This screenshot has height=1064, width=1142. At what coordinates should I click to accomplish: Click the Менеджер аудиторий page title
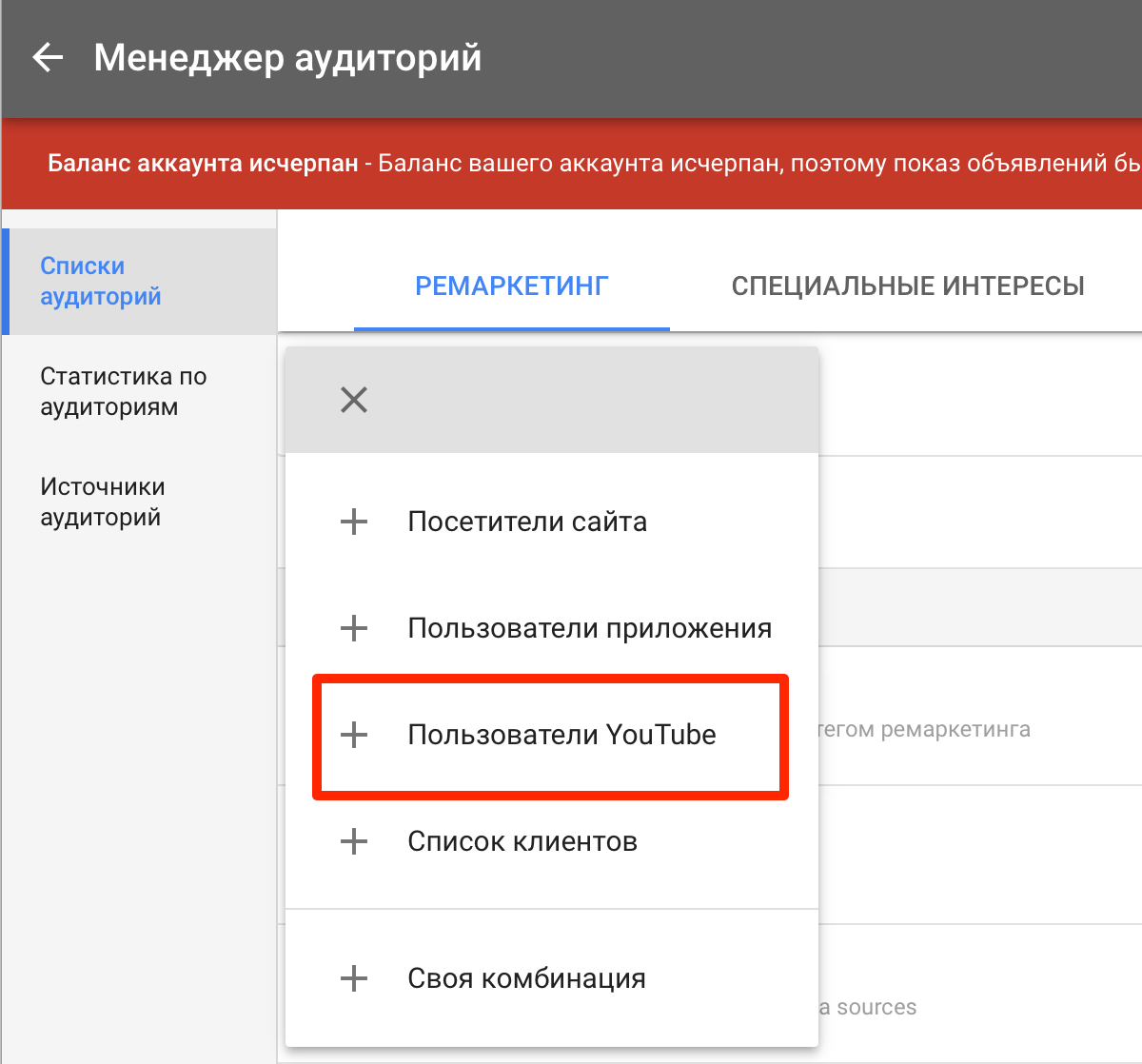click(287, 58)
